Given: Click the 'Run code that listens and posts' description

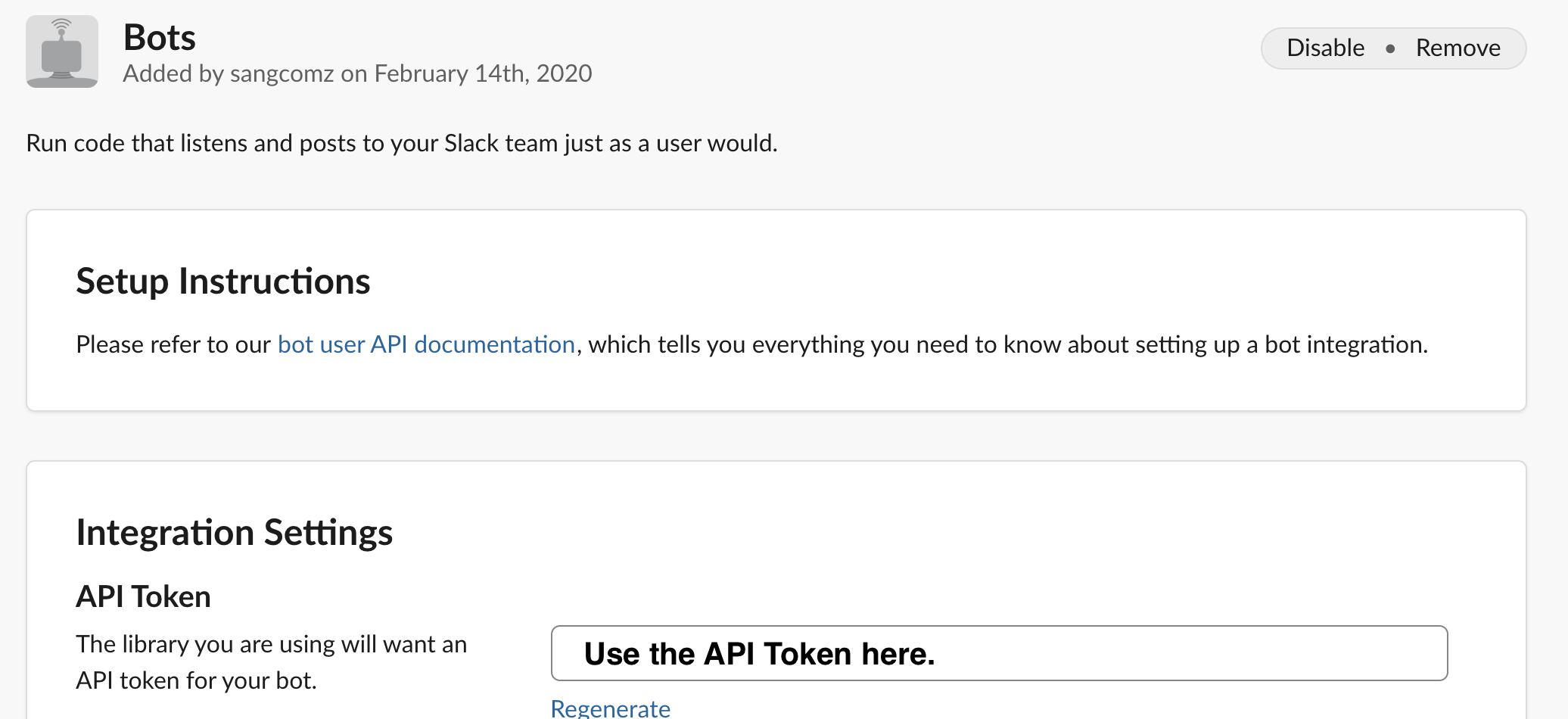Looking at the screenshot, I should 402,143.
